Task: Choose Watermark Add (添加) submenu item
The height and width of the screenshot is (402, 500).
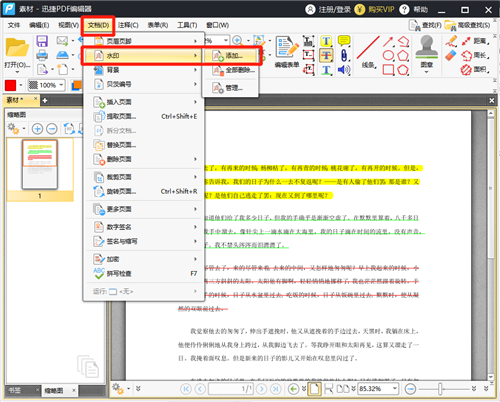Action: (230, 56)
